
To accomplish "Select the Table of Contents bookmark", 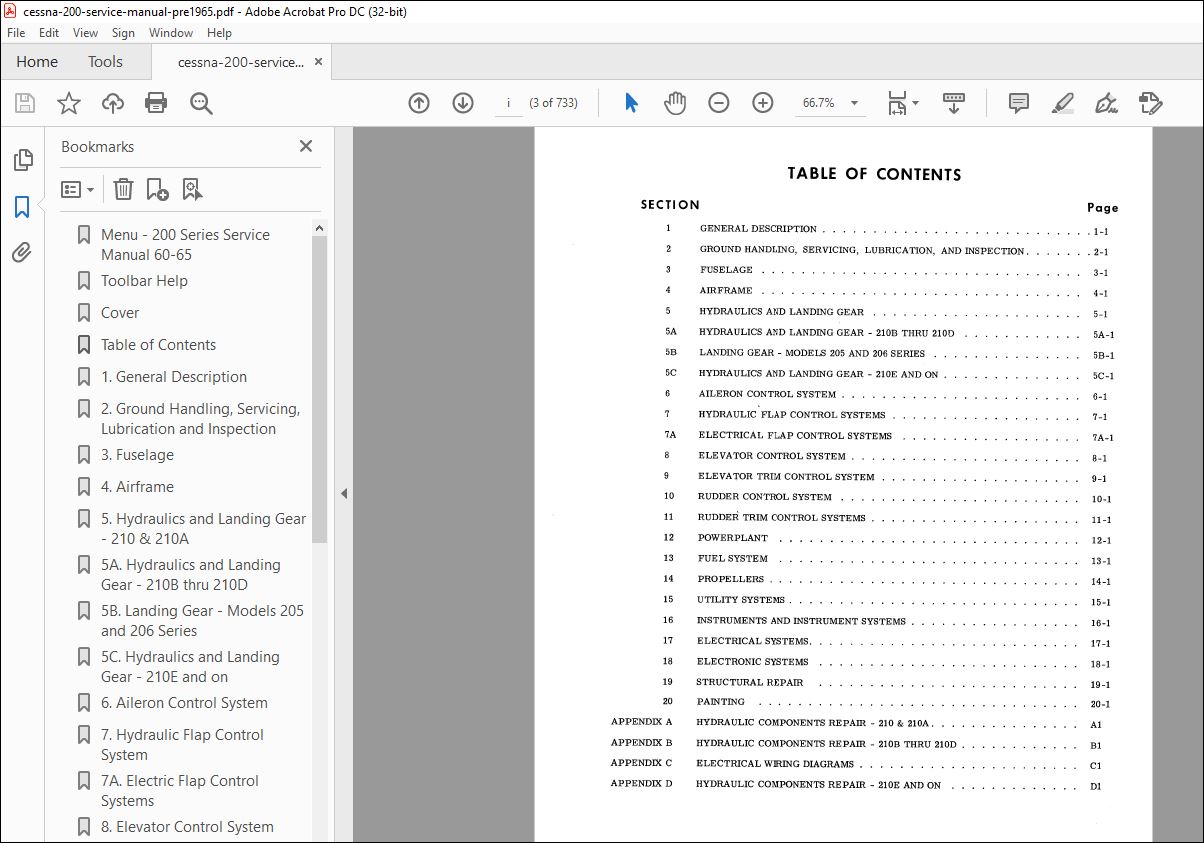I will pyautogui.click(x=158, y=345).
